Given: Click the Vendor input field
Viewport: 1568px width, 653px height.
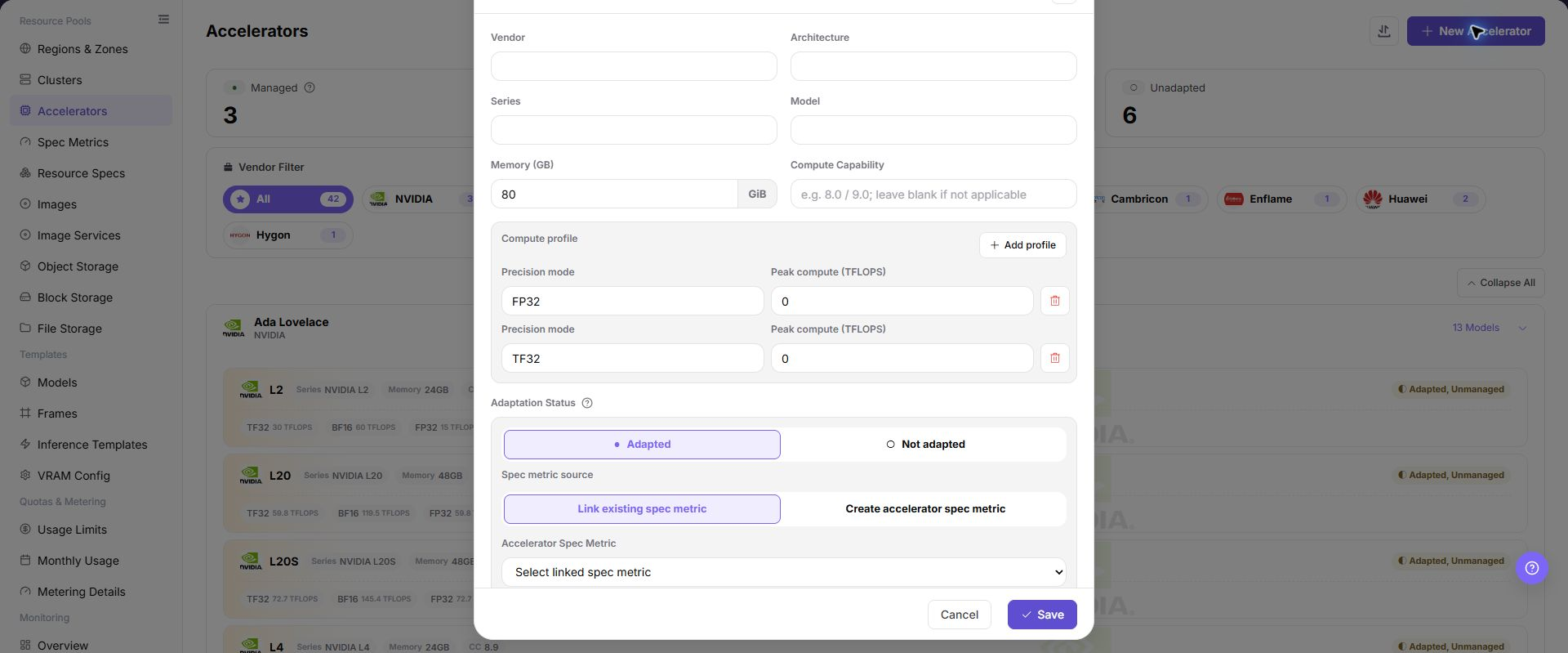Looking at the screenshot, I should tap(634, 66).
